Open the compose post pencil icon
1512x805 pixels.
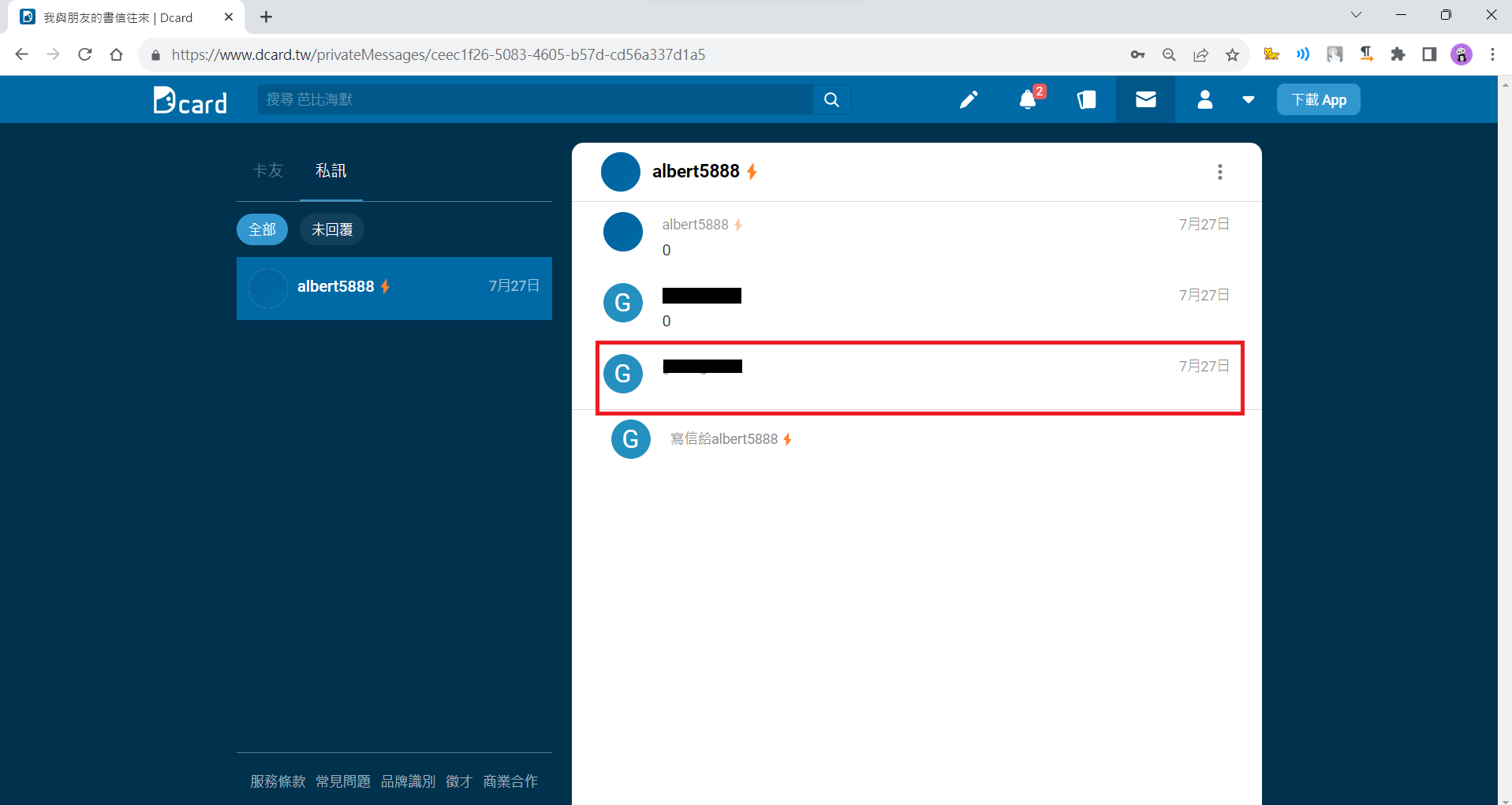click(x=969, y=99)
